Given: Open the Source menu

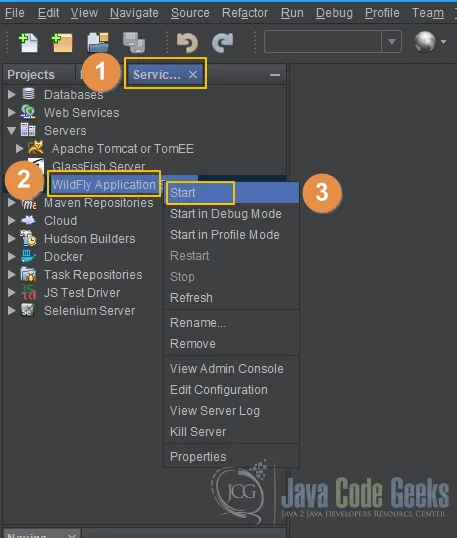Looking at the screenshot, I should tap(190, 13).
